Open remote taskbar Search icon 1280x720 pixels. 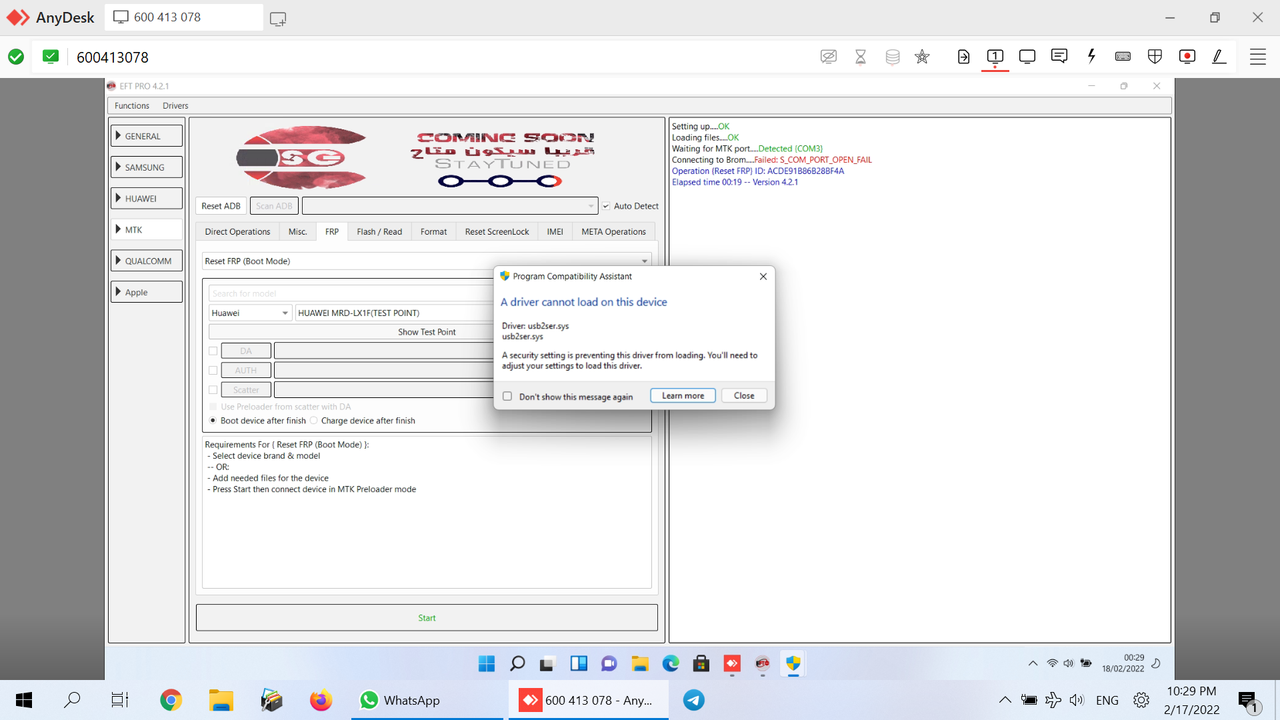pyautogui.click(x=517, y=663)
